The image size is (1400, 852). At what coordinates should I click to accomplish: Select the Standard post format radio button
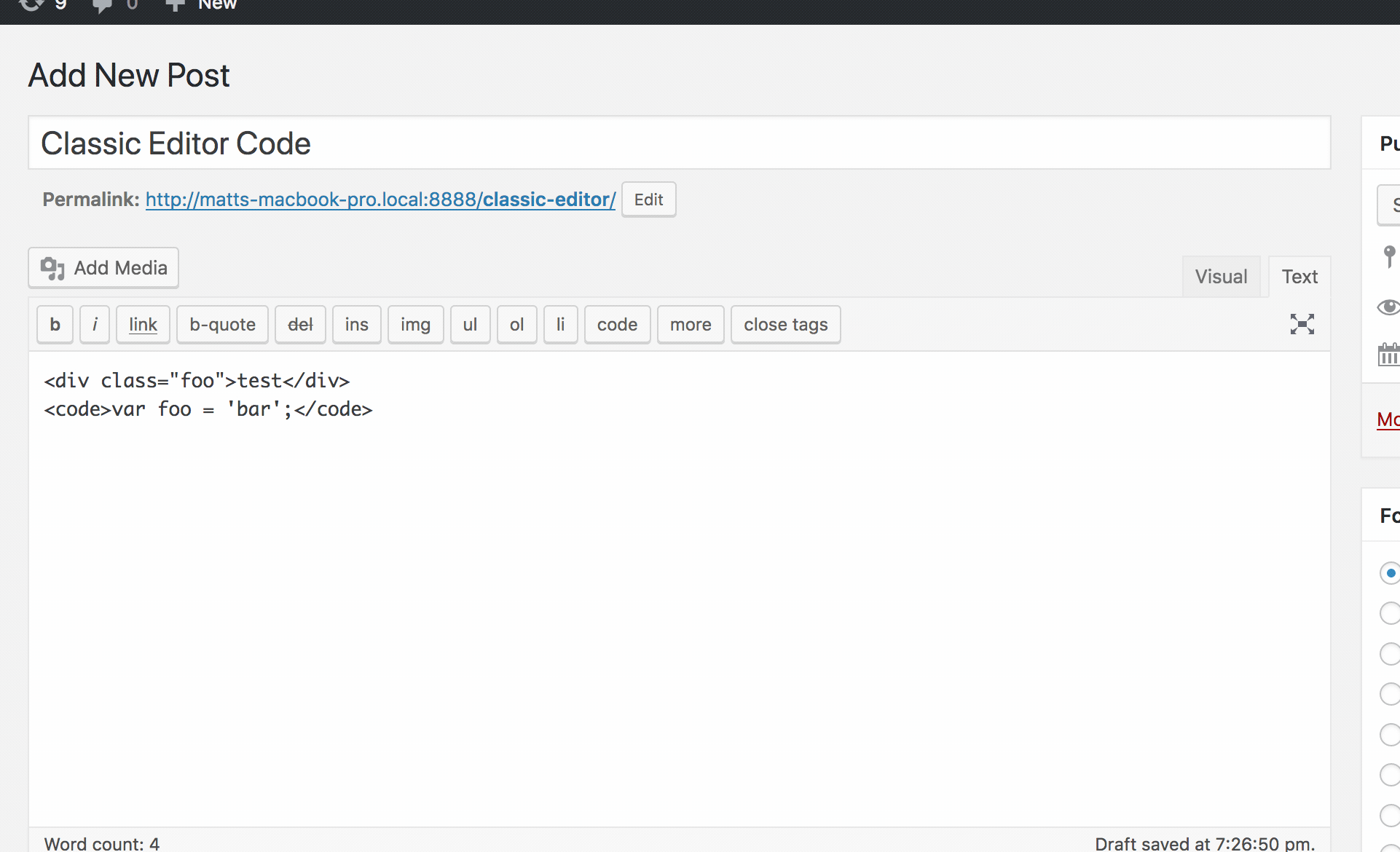(1390, 573)
